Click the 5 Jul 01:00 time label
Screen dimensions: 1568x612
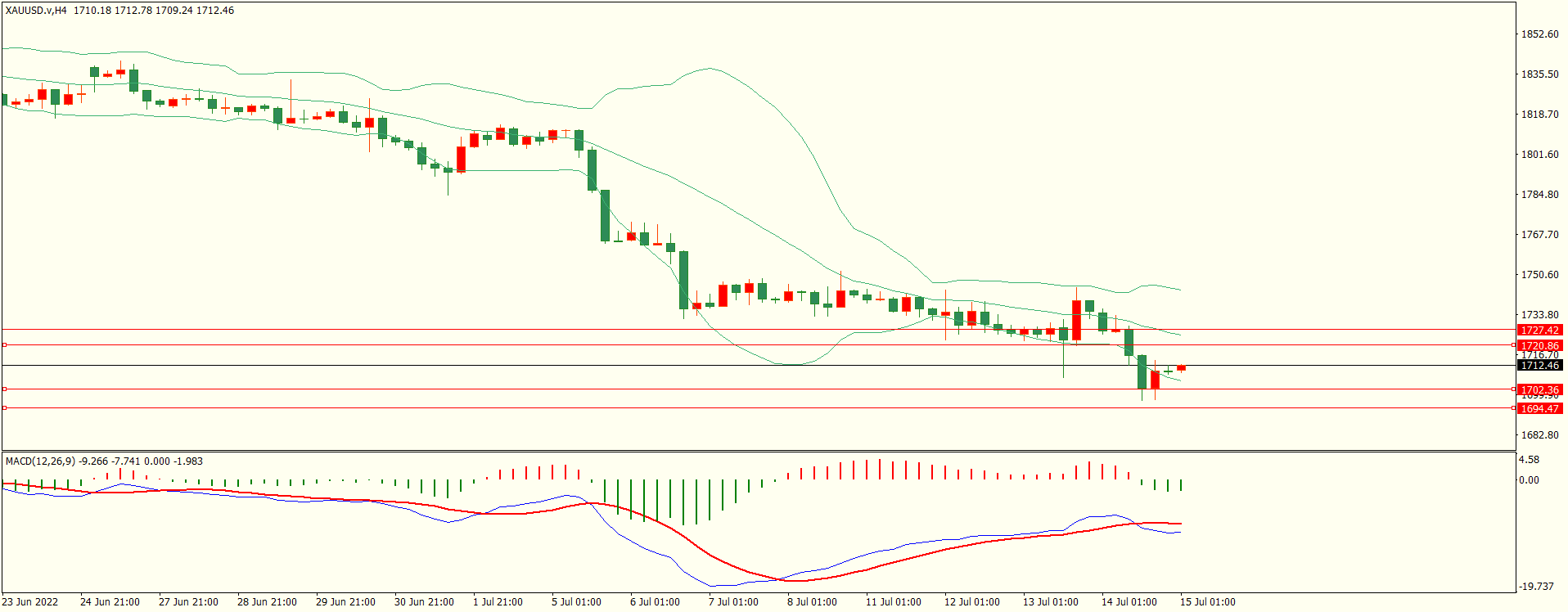click(576, 602)
